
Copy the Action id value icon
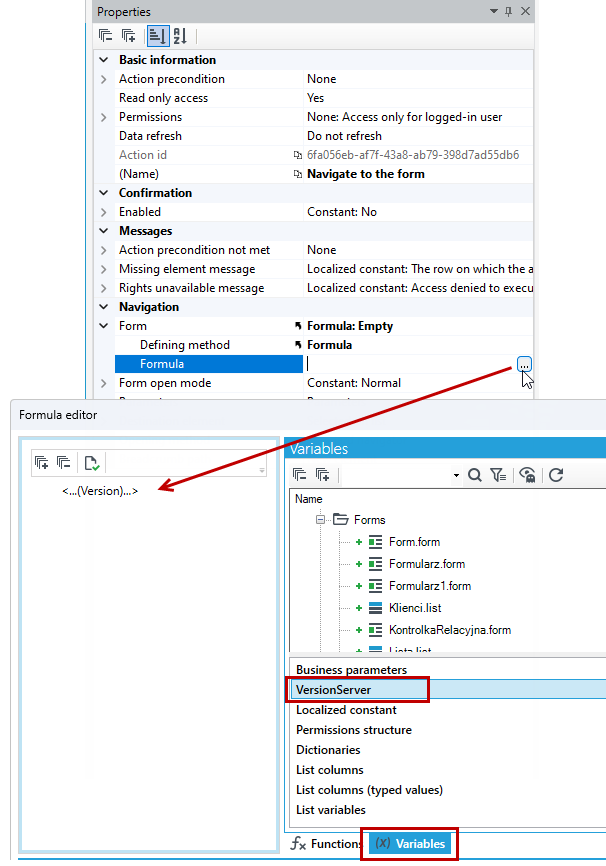(298, 155)
